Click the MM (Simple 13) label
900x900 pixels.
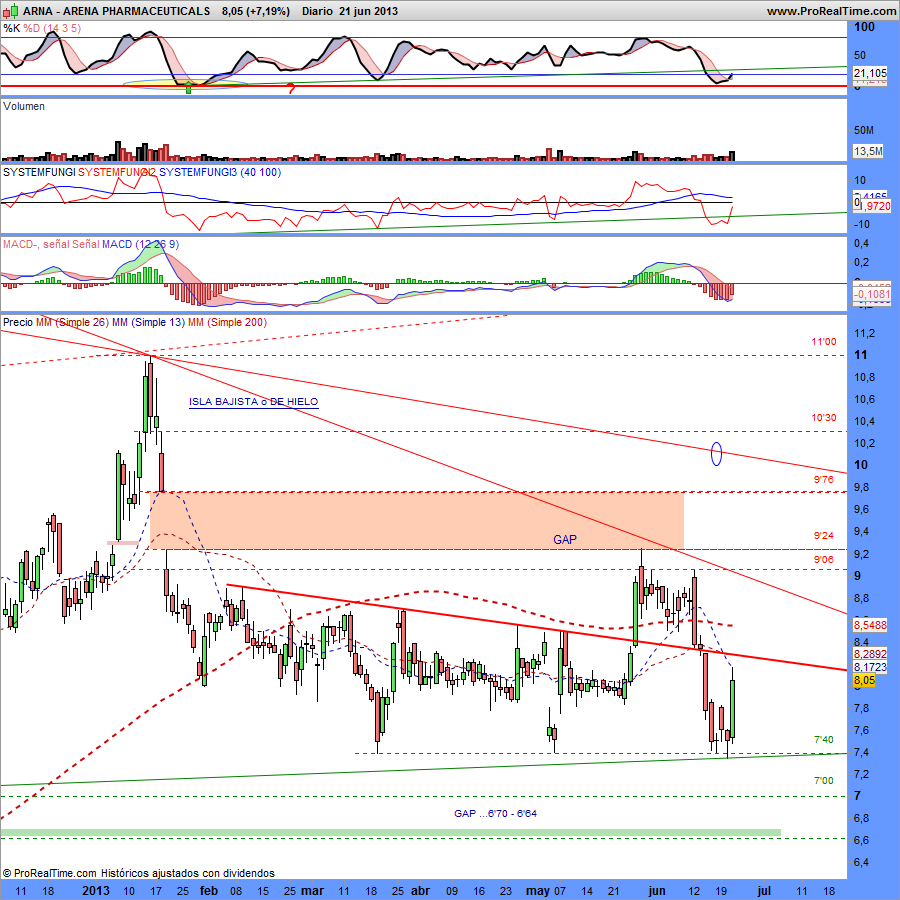(x=148, y=323)
